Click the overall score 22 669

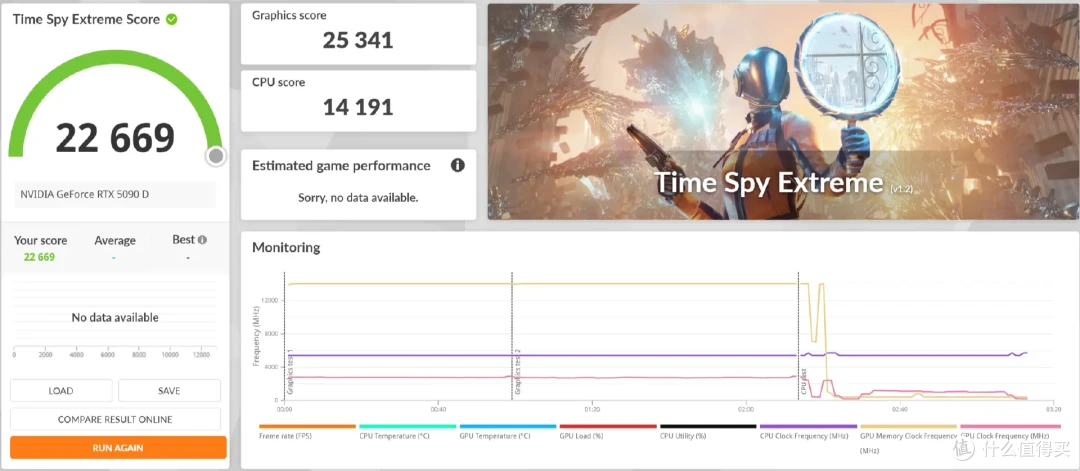point(115,138)
